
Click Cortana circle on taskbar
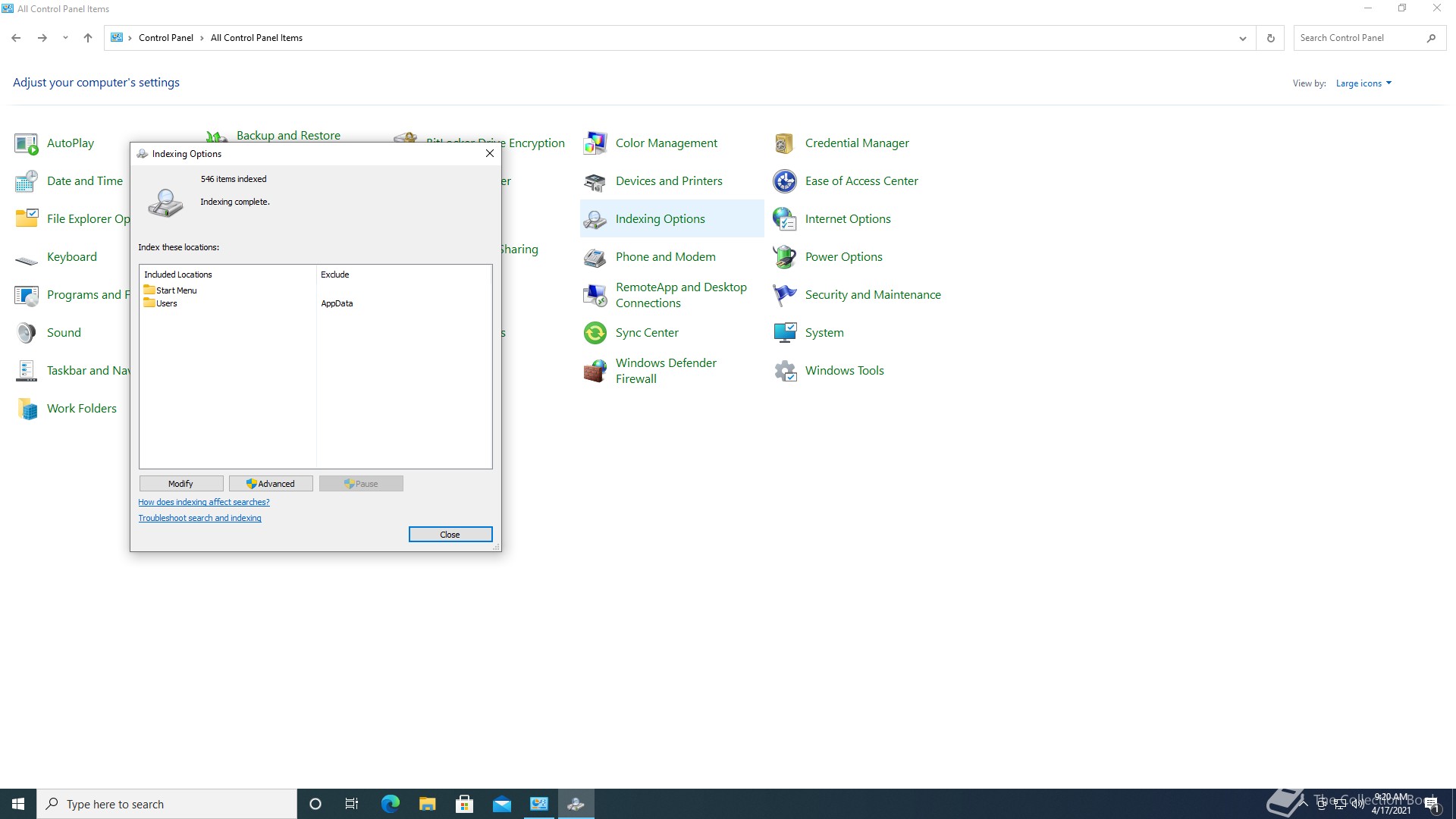pyautogui.click(x=315, y=804)
